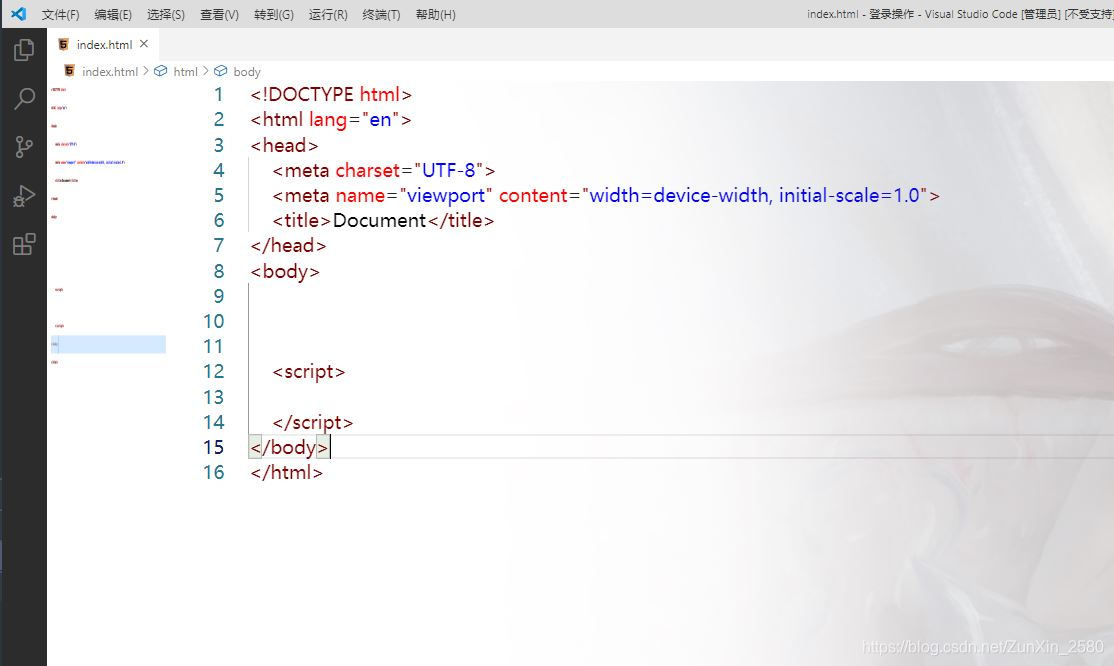Open the 编辑(E) menu
Screen dimensions: 1114x666
point(113,14)
